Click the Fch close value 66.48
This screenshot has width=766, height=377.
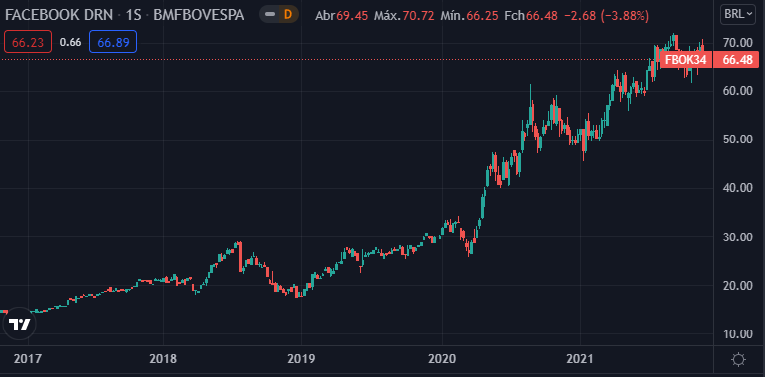pyautogui.click(x=542, y=16)
